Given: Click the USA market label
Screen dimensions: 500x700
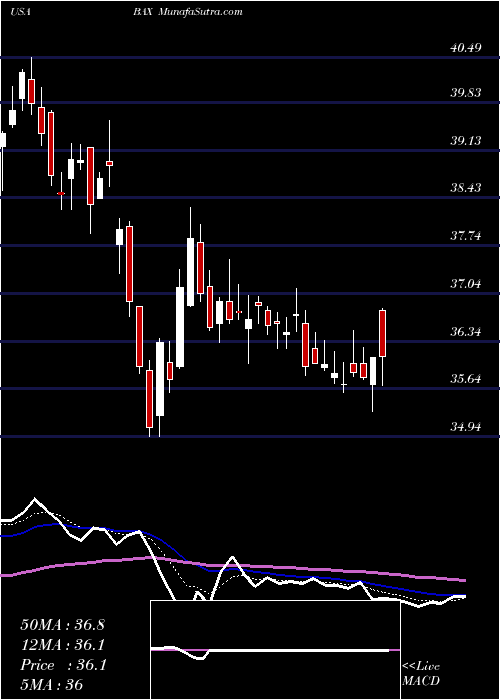Looking at the screenshot, I should click(20, 12).
